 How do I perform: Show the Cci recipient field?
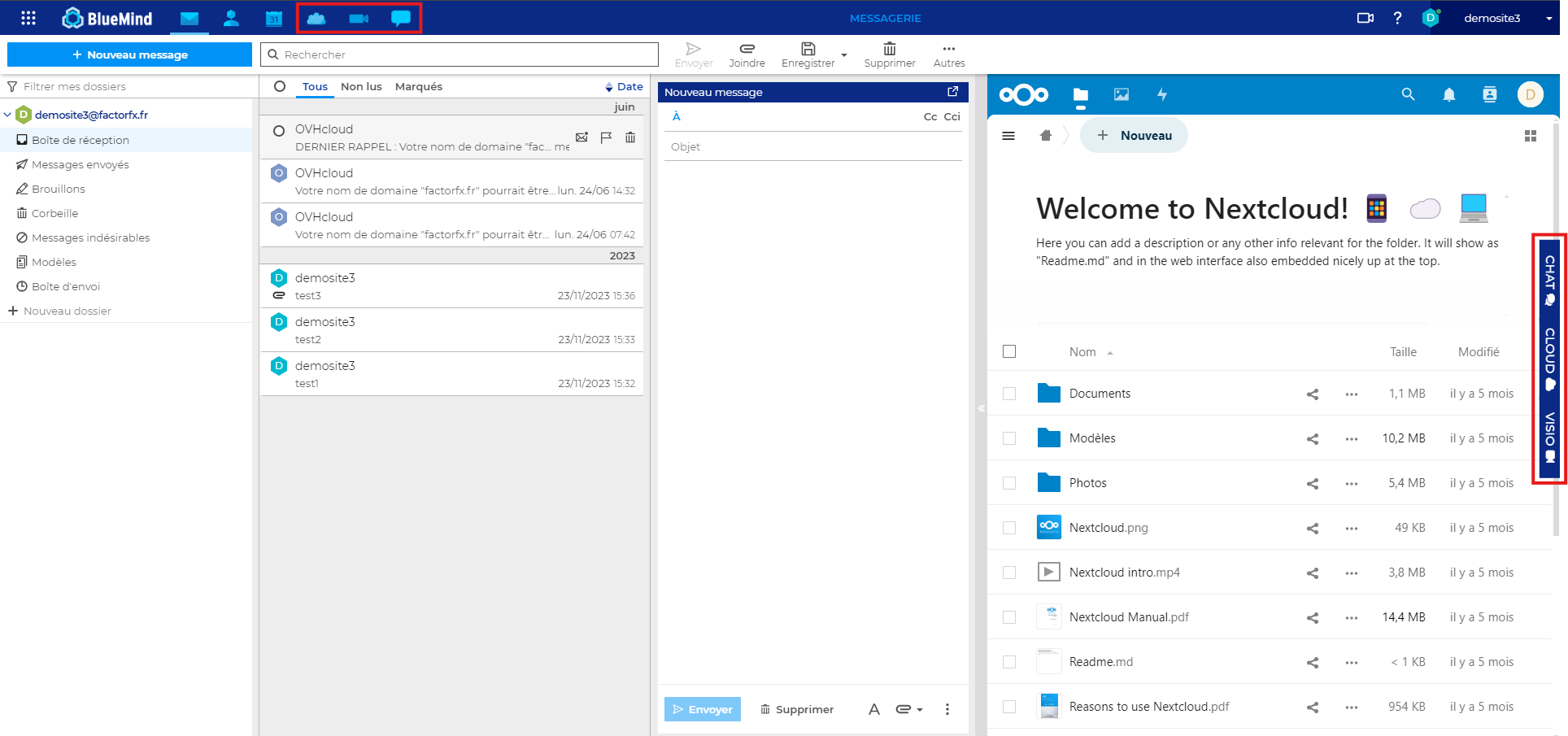point(952,116)
